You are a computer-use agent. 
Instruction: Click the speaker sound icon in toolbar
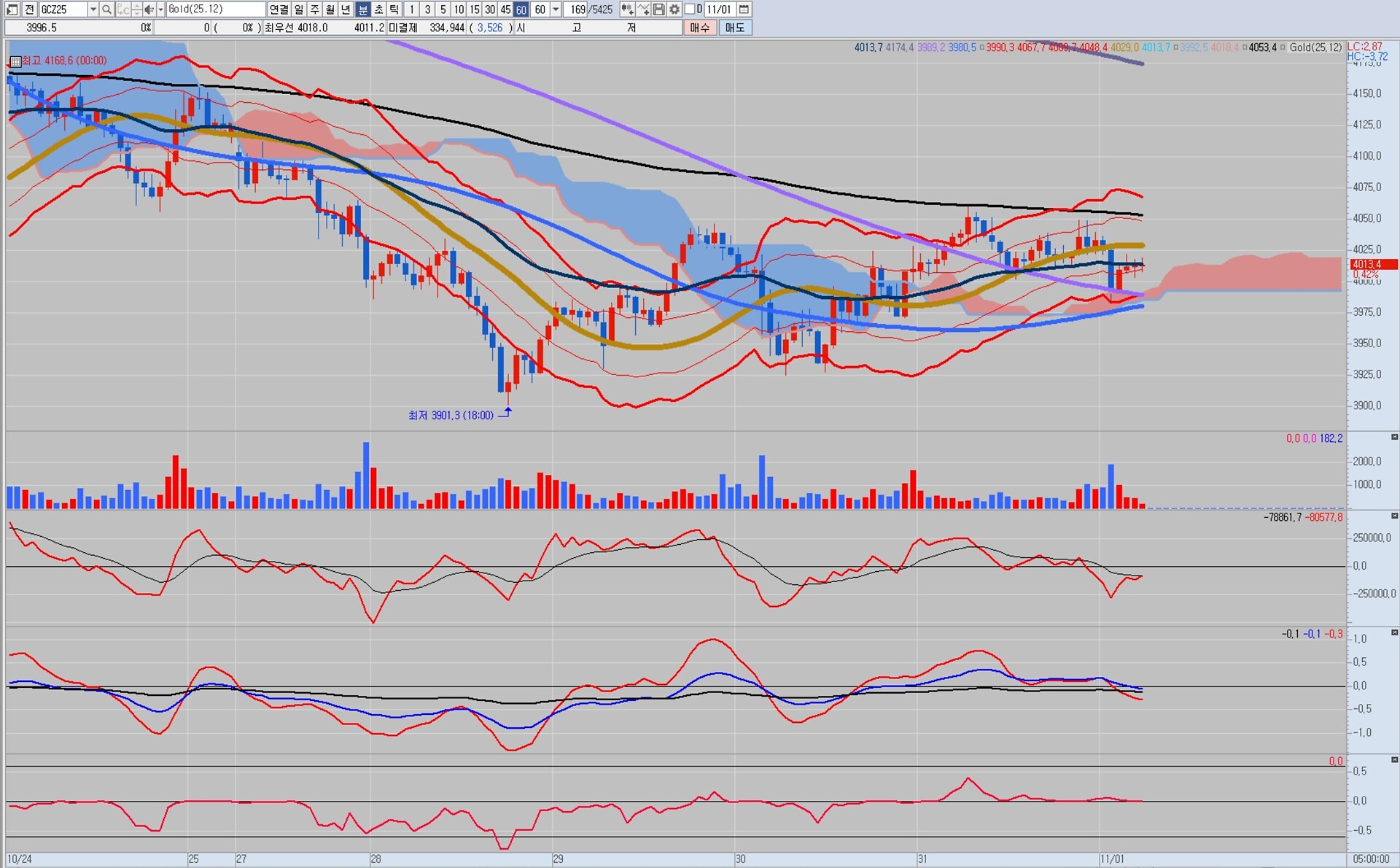click(149, 9)
